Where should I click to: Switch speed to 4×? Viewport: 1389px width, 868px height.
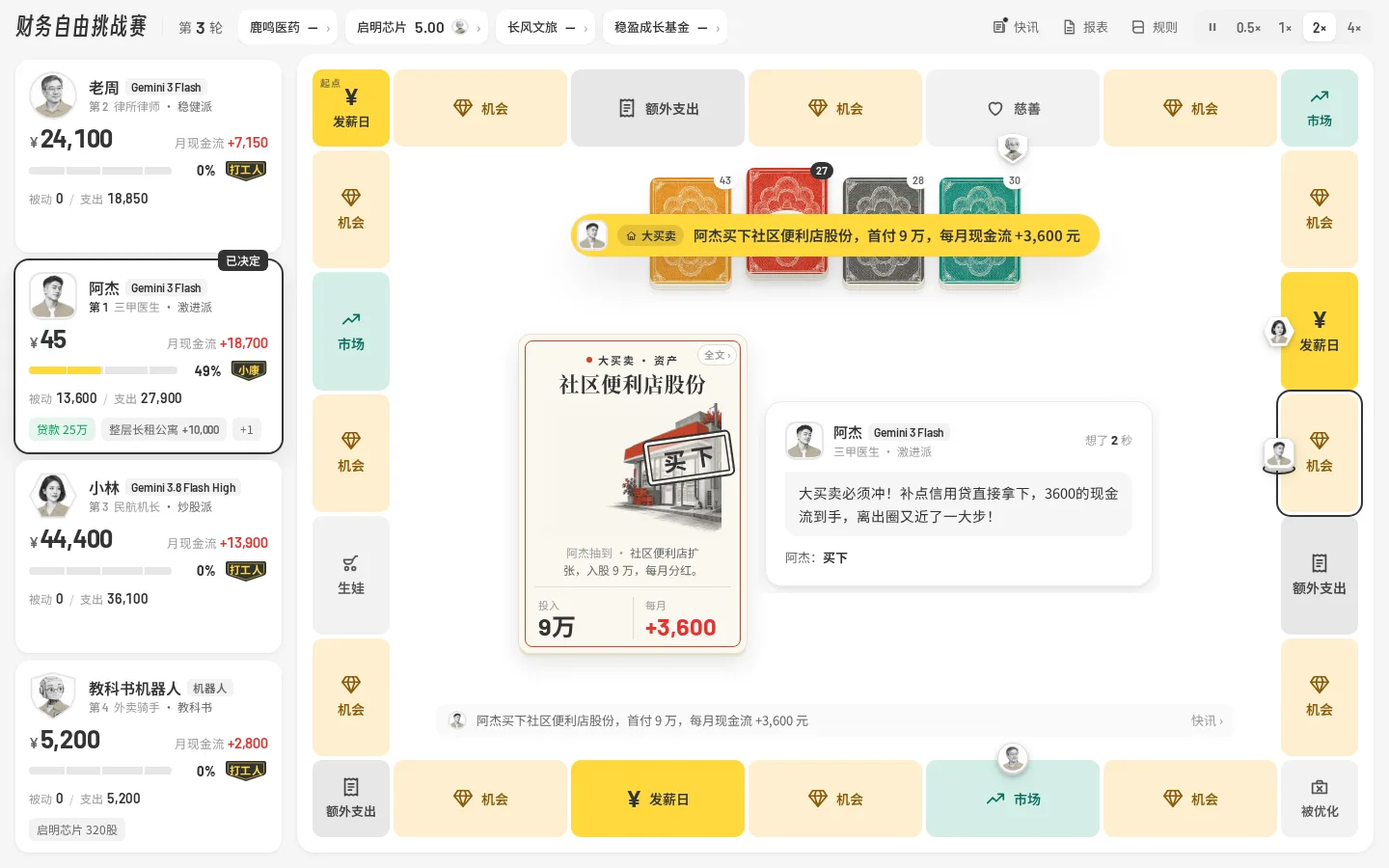coord(1354,27)
